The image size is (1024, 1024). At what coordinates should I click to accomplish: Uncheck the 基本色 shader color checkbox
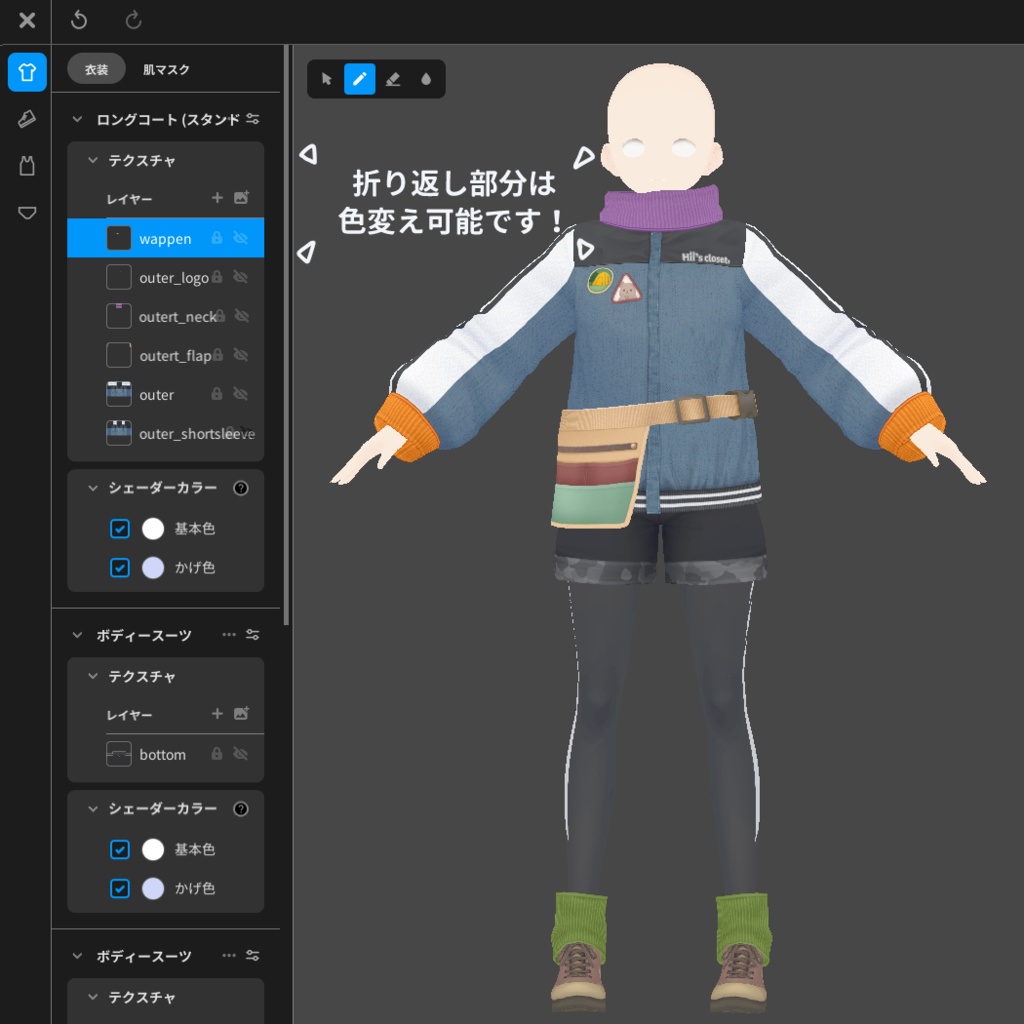tap(120, 528)
